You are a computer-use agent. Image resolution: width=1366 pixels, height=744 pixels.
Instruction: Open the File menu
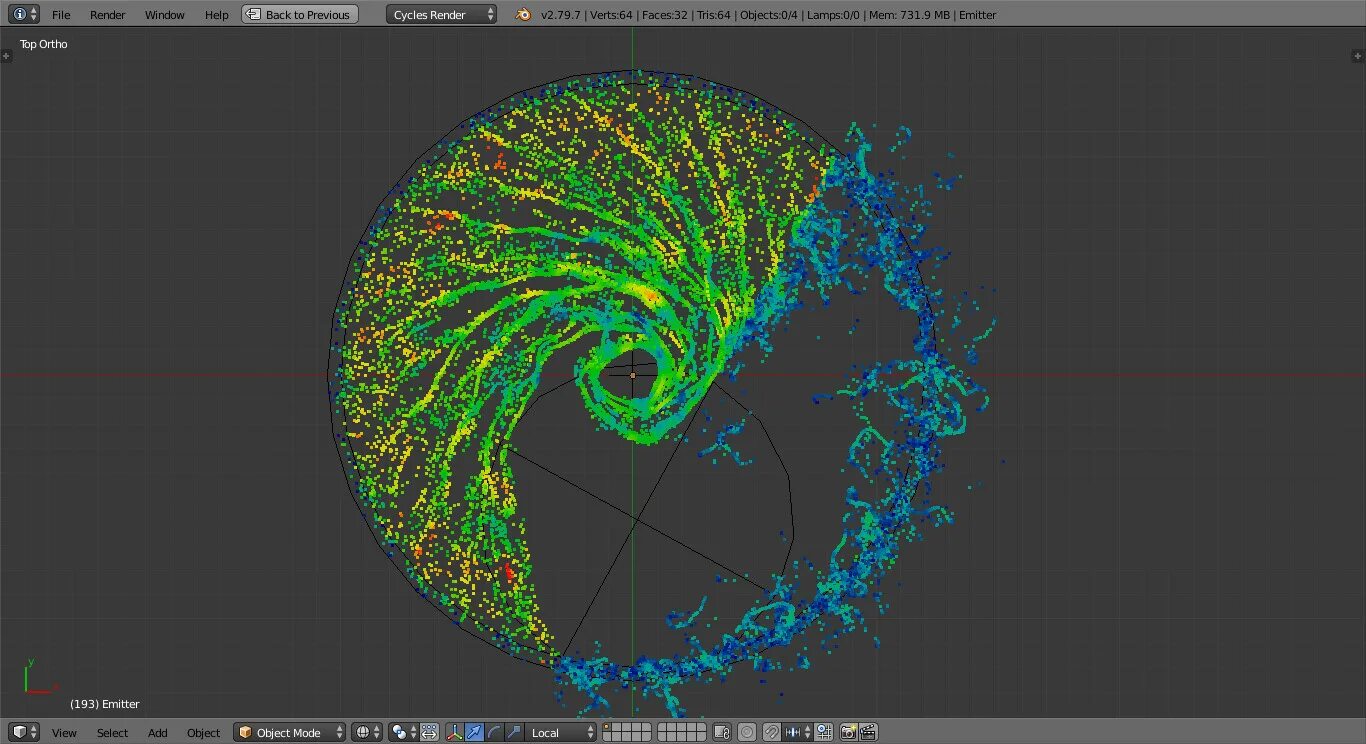[61, 15]
